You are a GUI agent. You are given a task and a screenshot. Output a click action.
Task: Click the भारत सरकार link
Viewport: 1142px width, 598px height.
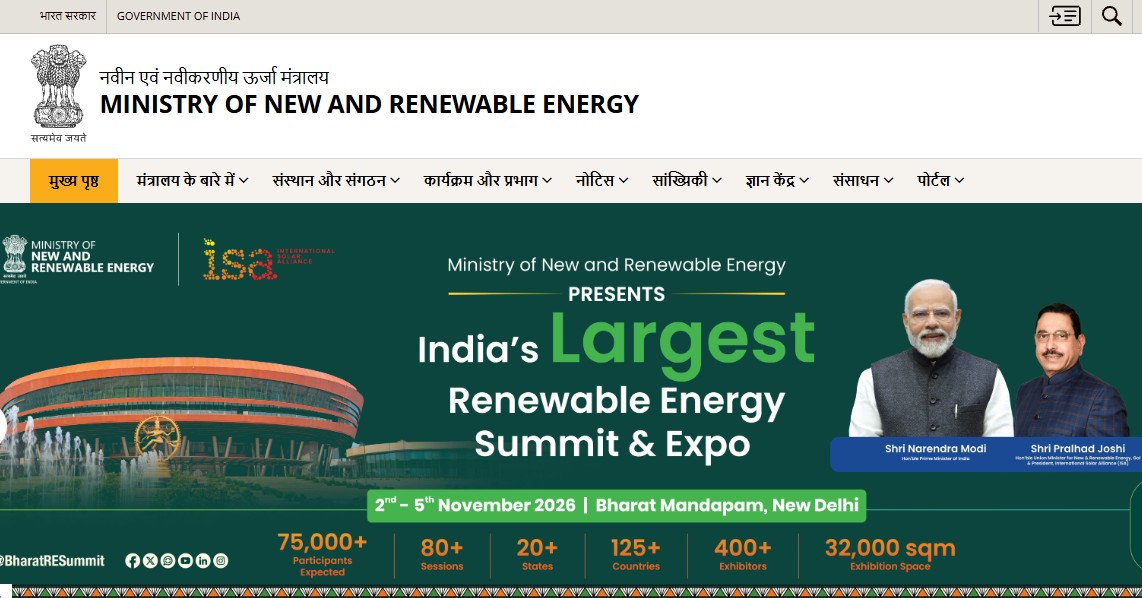68,16
